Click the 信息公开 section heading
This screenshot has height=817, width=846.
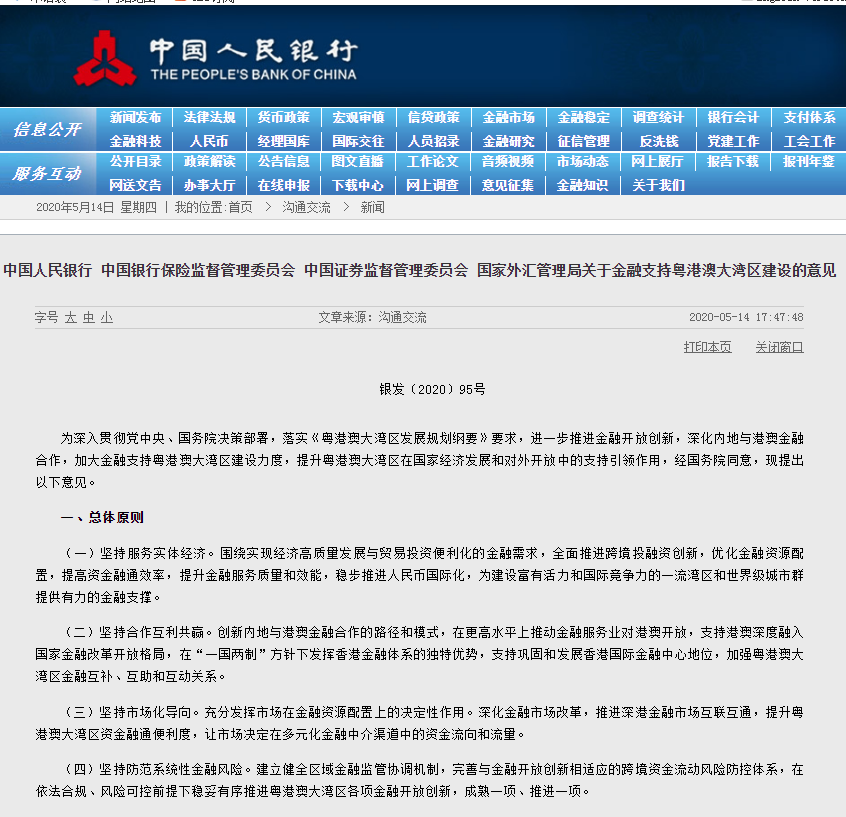tap(47, 130)
